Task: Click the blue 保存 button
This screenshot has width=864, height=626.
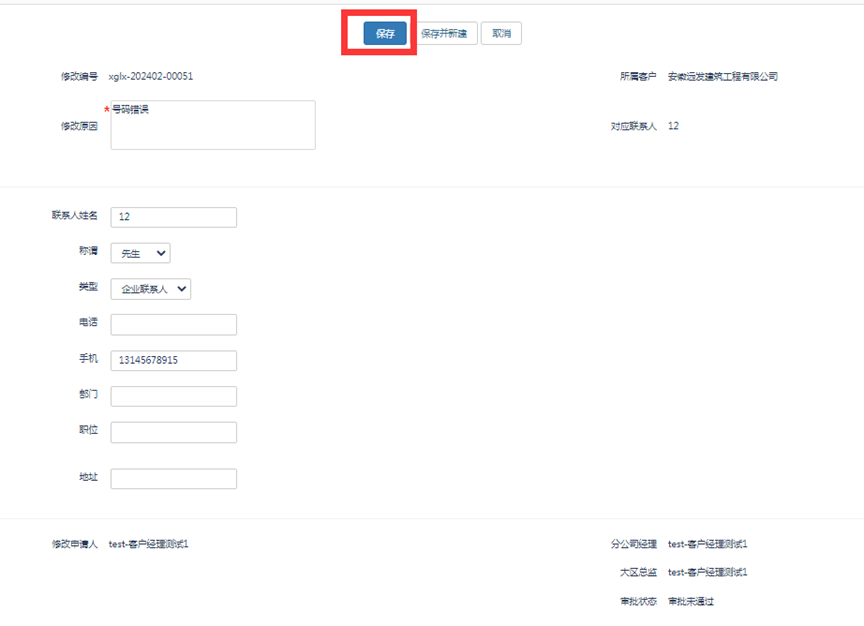Action: coord(385,33)
